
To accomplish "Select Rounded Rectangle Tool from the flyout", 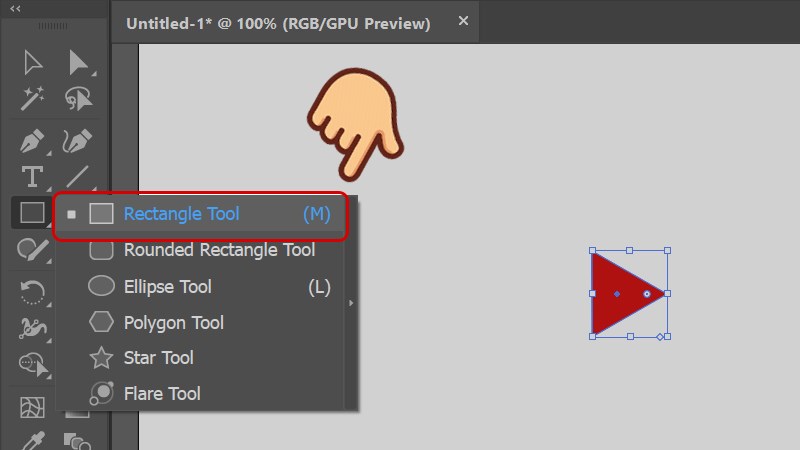I will [218, 250].
